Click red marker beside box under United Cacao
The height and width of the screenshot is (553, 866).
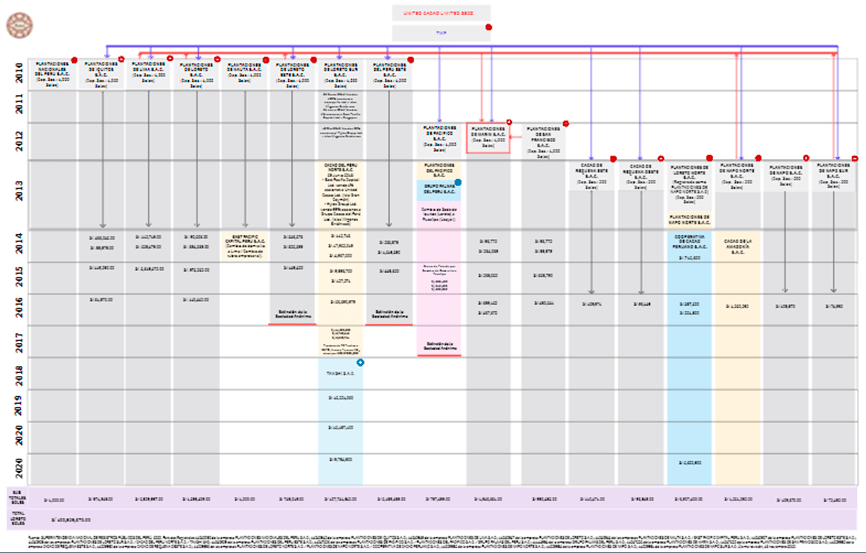click(488, 27)
